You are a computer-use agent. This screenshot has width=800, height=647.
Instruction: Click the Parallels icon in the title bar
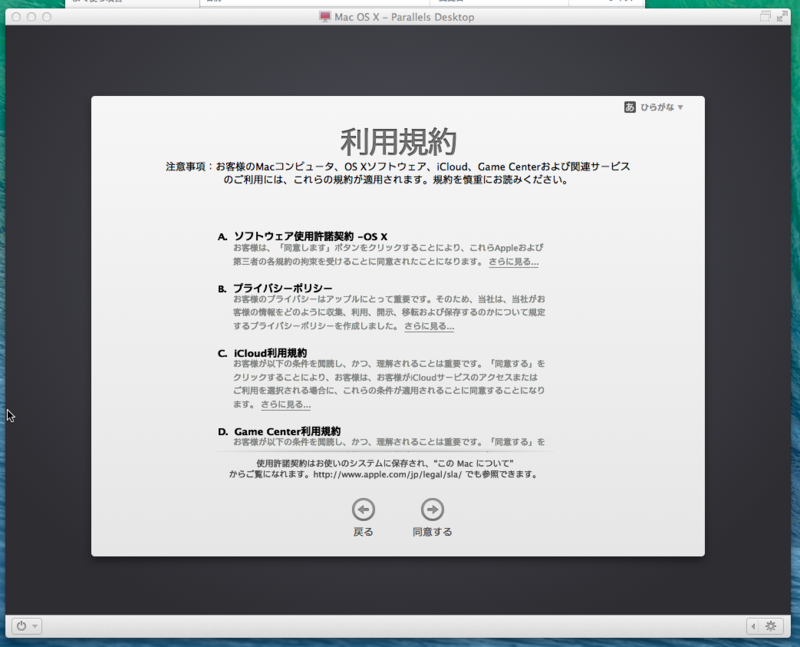click(323, 16)
